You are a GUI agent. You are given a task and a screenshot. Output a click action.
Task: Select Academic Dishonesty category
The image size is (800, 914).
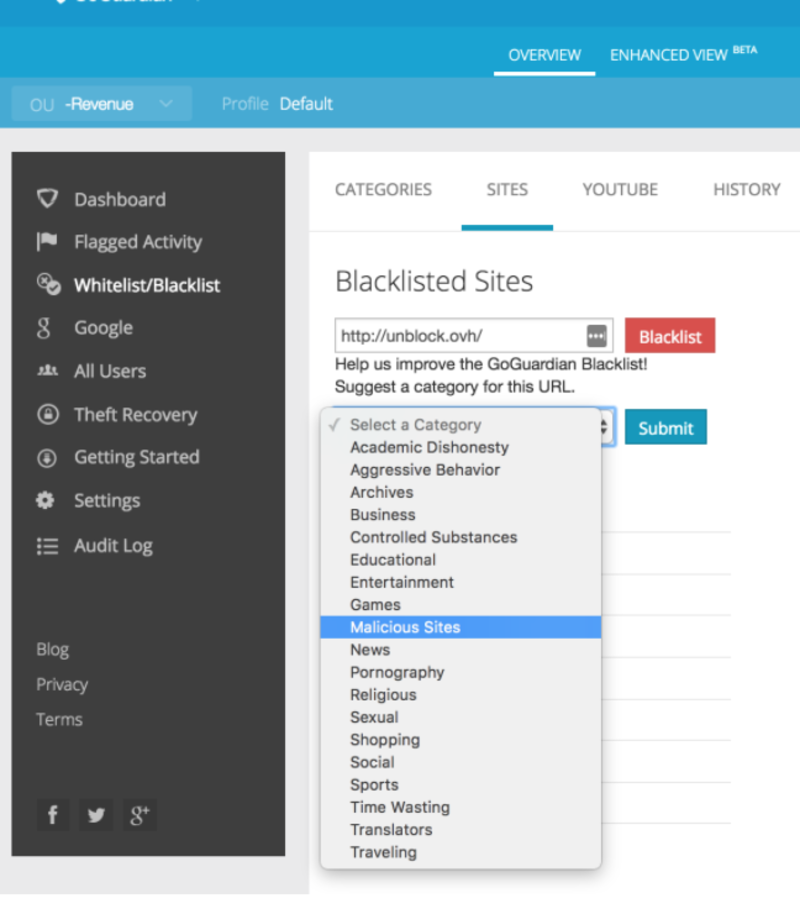(461, 447)
